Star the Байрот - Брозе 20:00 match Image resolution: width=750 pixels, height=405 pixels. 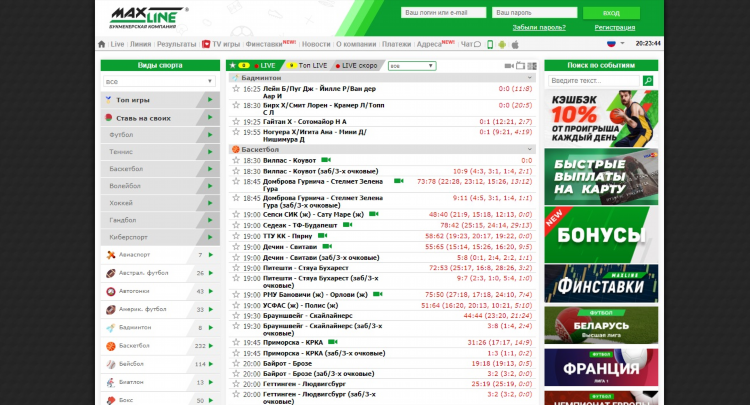236,363
